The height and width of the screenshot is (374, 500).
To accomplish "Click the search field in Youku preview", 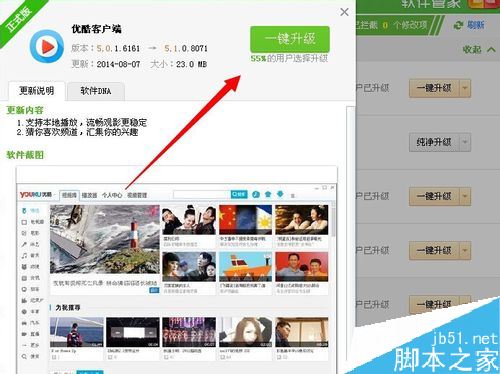I will pos(202,194).
